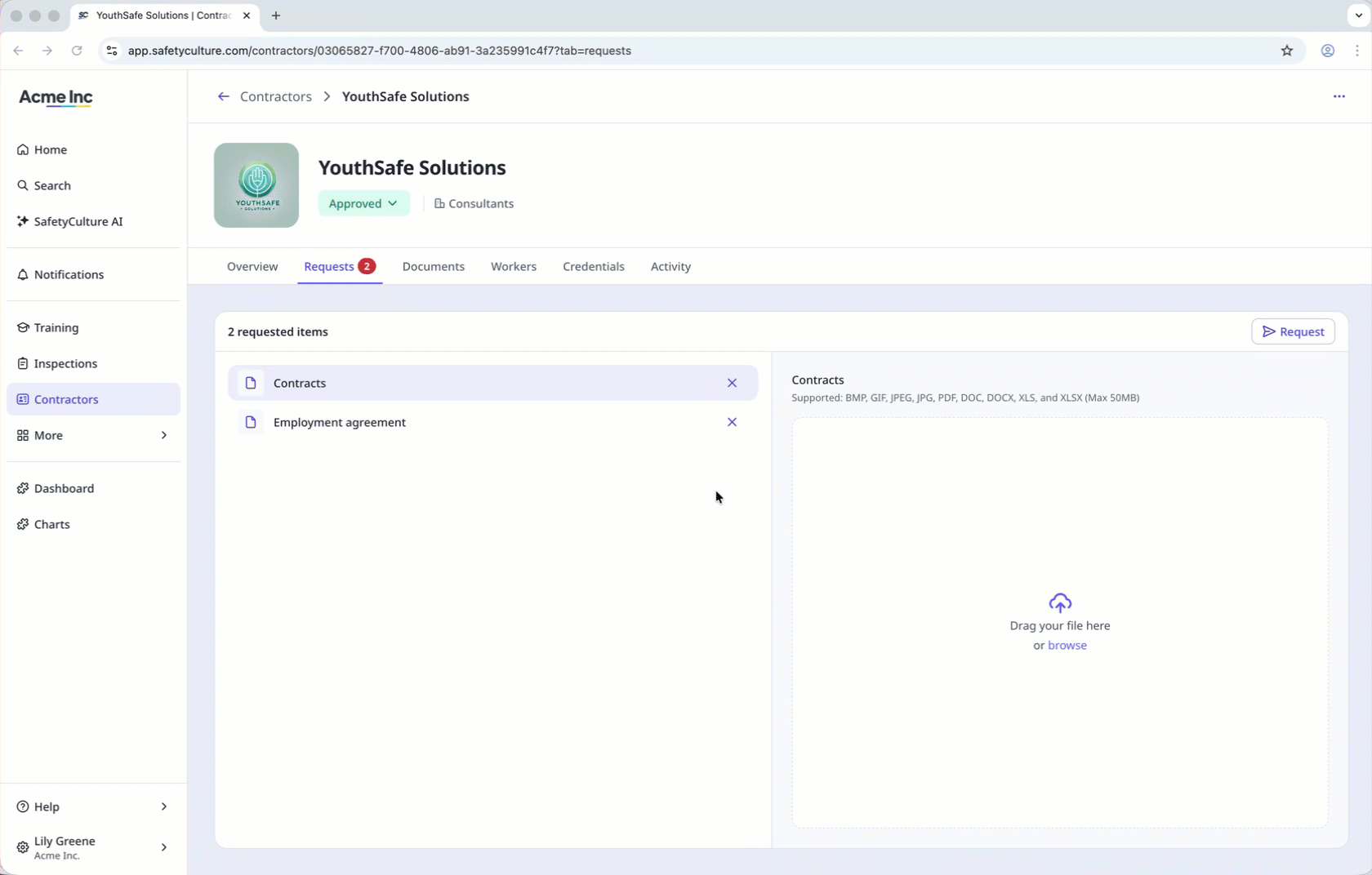Bookmark this page with the star icon

tap(1287, 51)
